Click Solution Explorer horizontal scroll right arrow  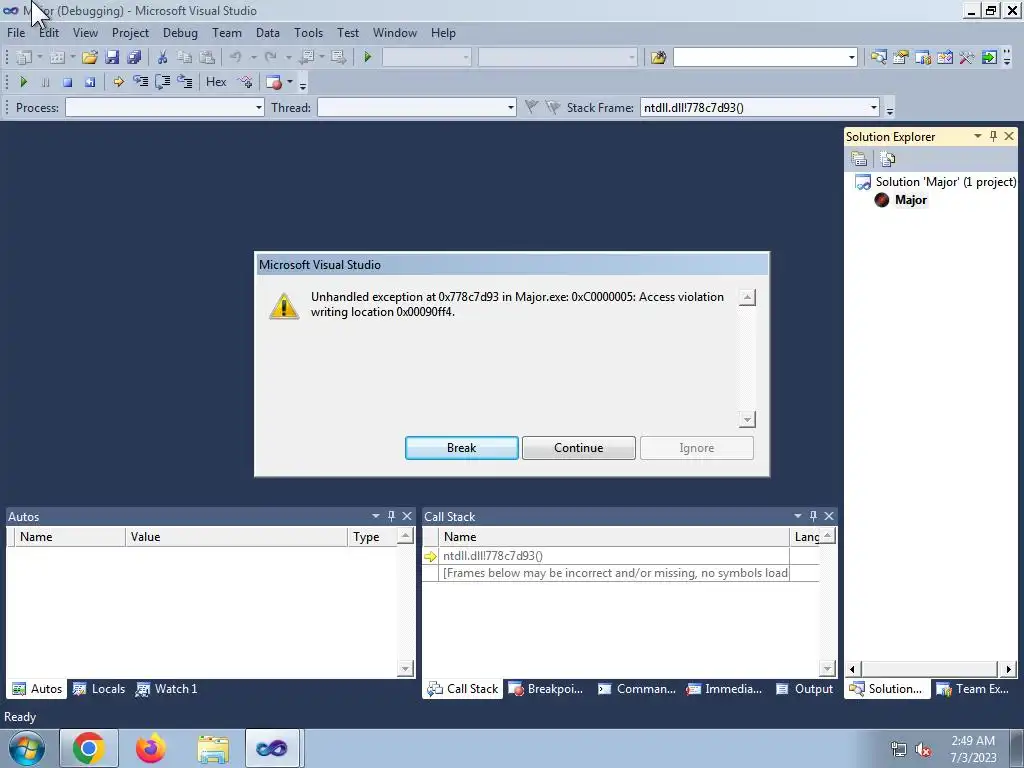tap(1008, 669)
